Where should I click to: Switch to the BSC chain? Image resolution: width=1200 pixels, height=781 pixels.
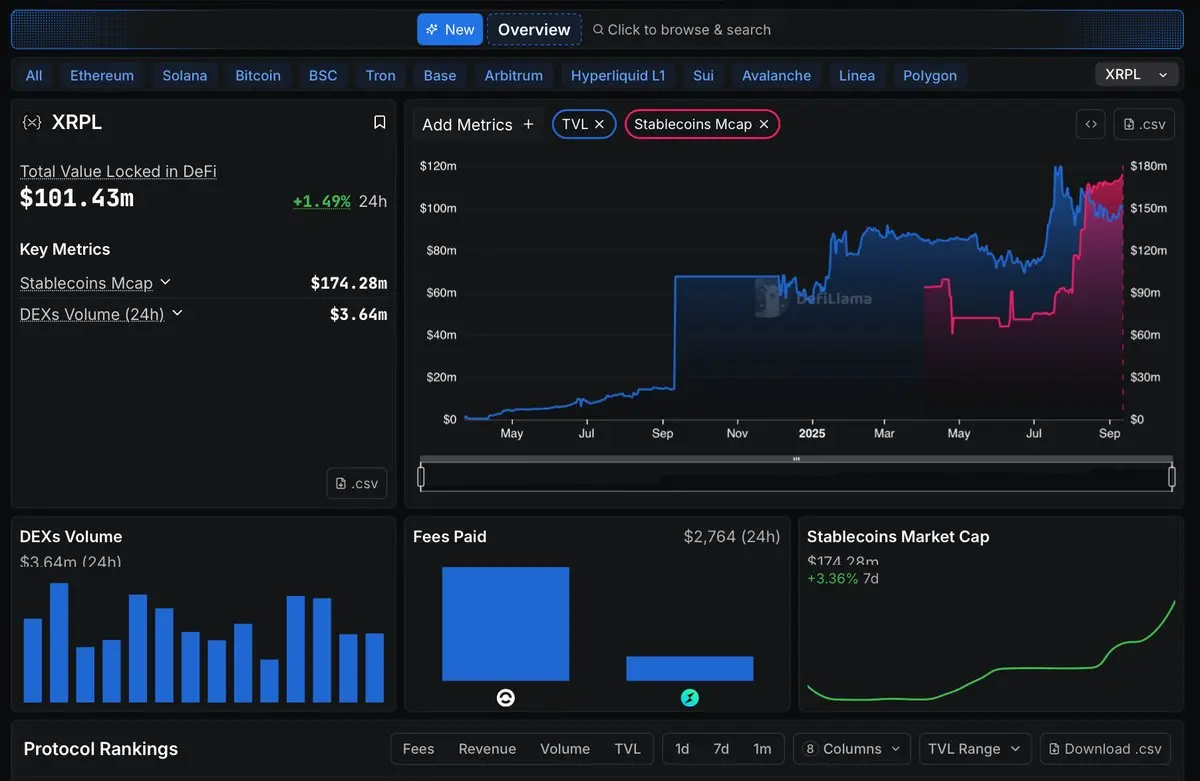[x=323, y=75]
